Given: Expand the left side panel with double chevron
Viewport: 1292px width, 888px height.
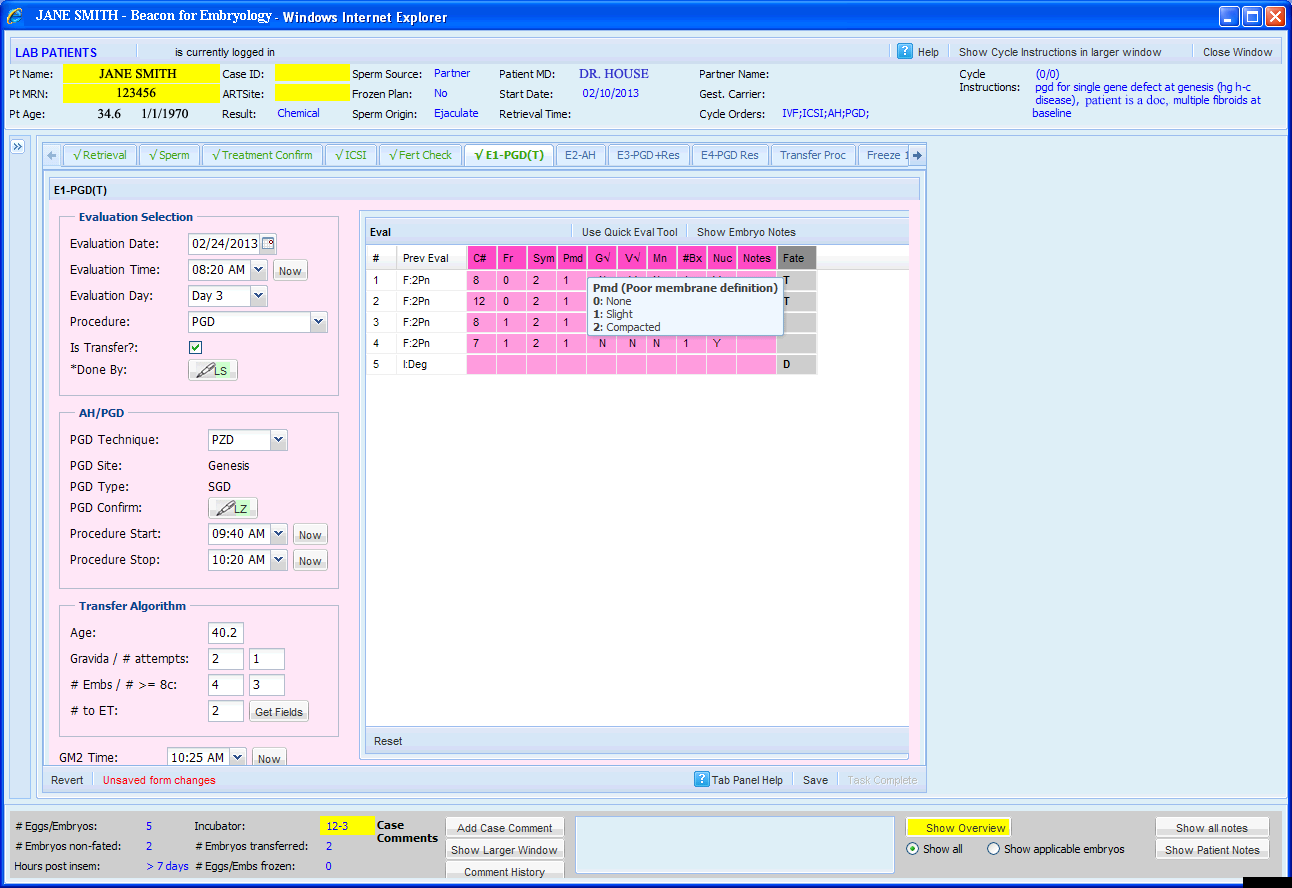Looking at the screenshot, I should pos(17,145).
